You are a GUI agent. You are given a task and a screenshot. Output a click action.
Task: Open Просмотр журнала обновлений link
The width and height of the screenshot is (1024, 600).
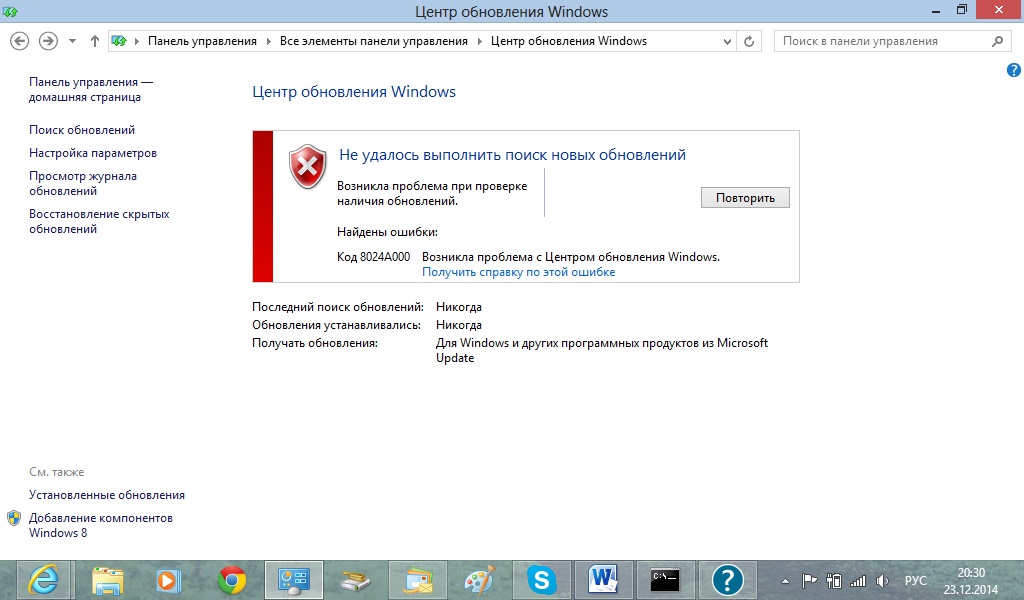83,183
